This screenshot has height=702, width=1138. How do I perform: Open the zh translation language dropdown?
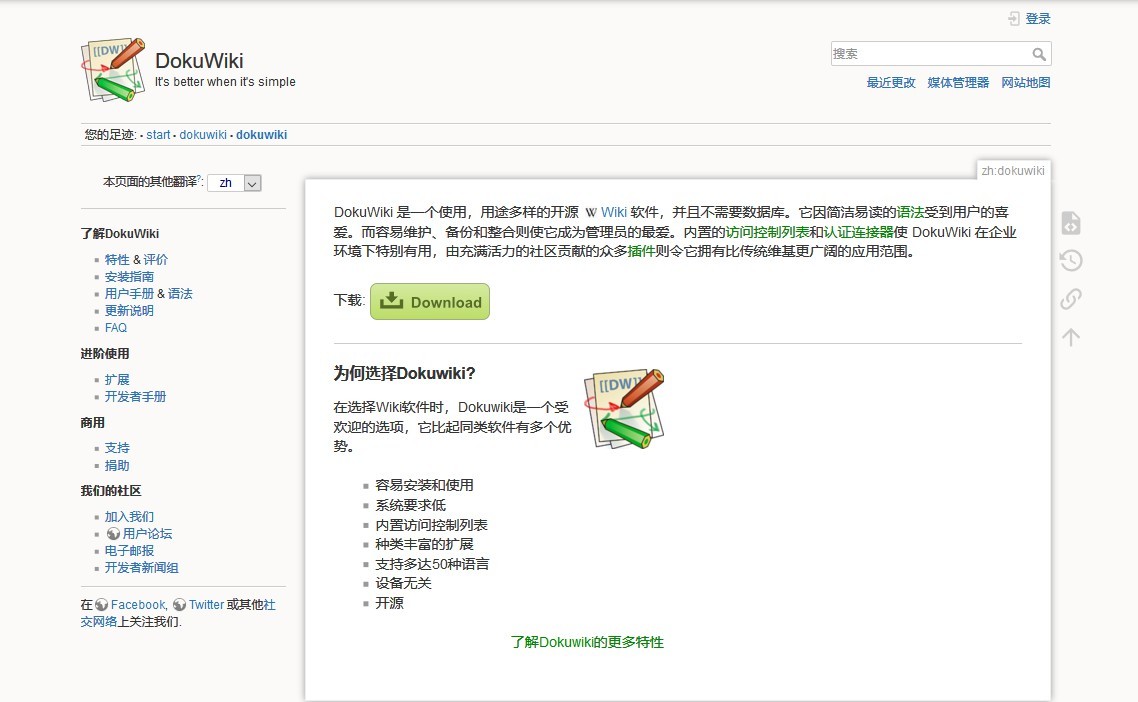click(x=234, y=183)
